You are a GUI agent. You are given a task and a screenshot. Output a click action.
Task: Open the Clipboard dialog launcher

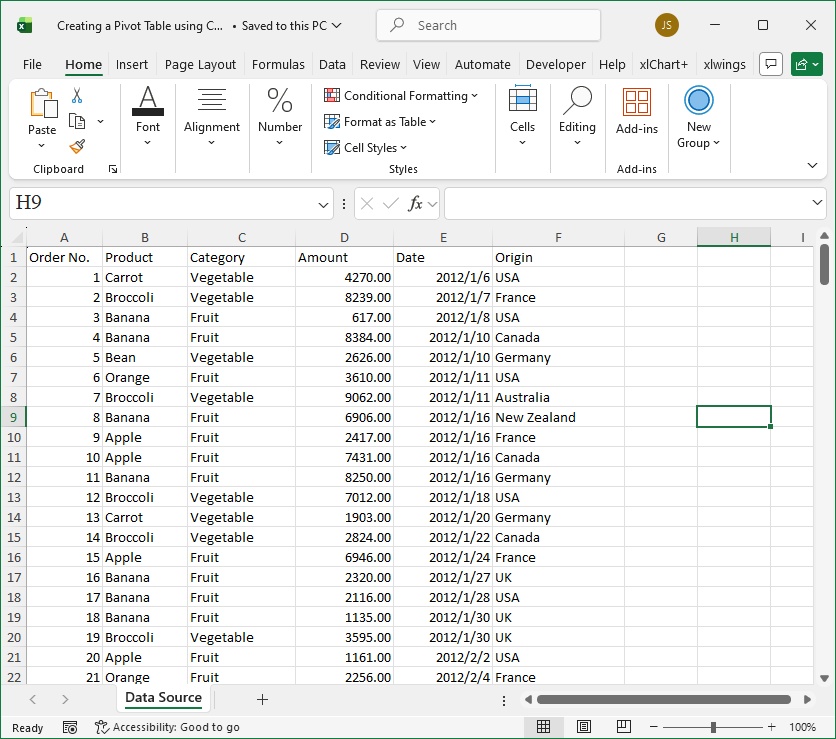pos(112,169)
